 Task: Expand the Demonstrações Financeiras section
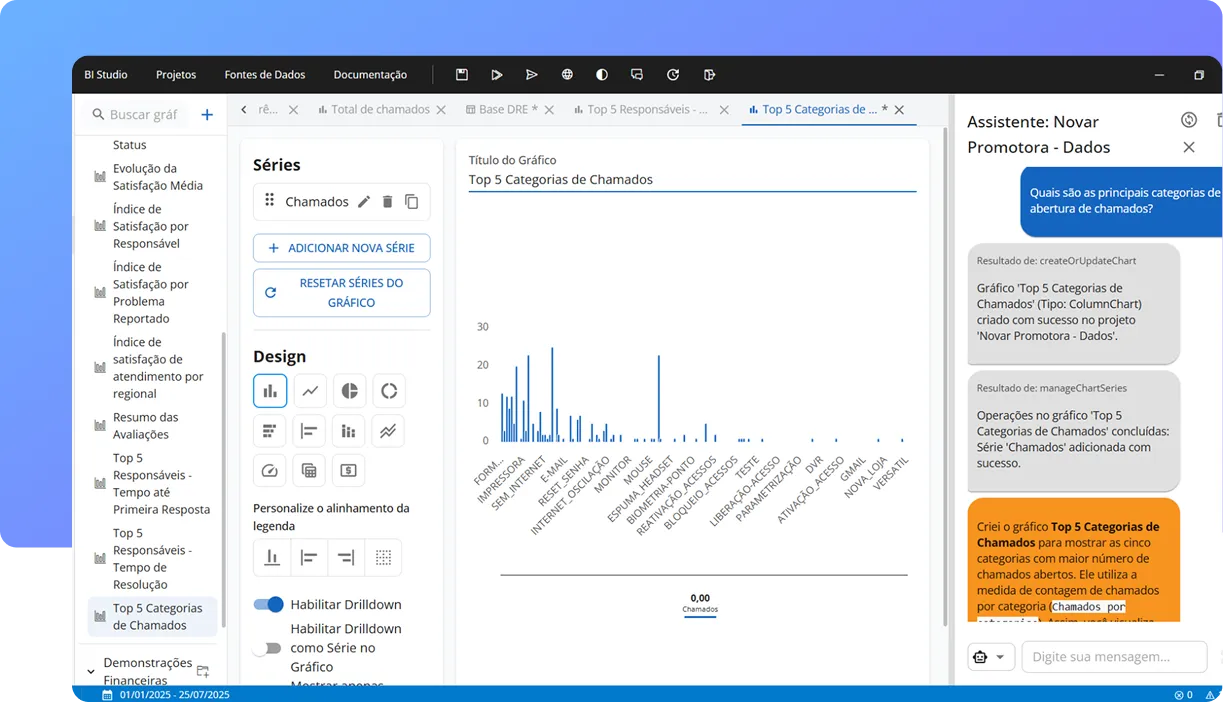[92, 670]
